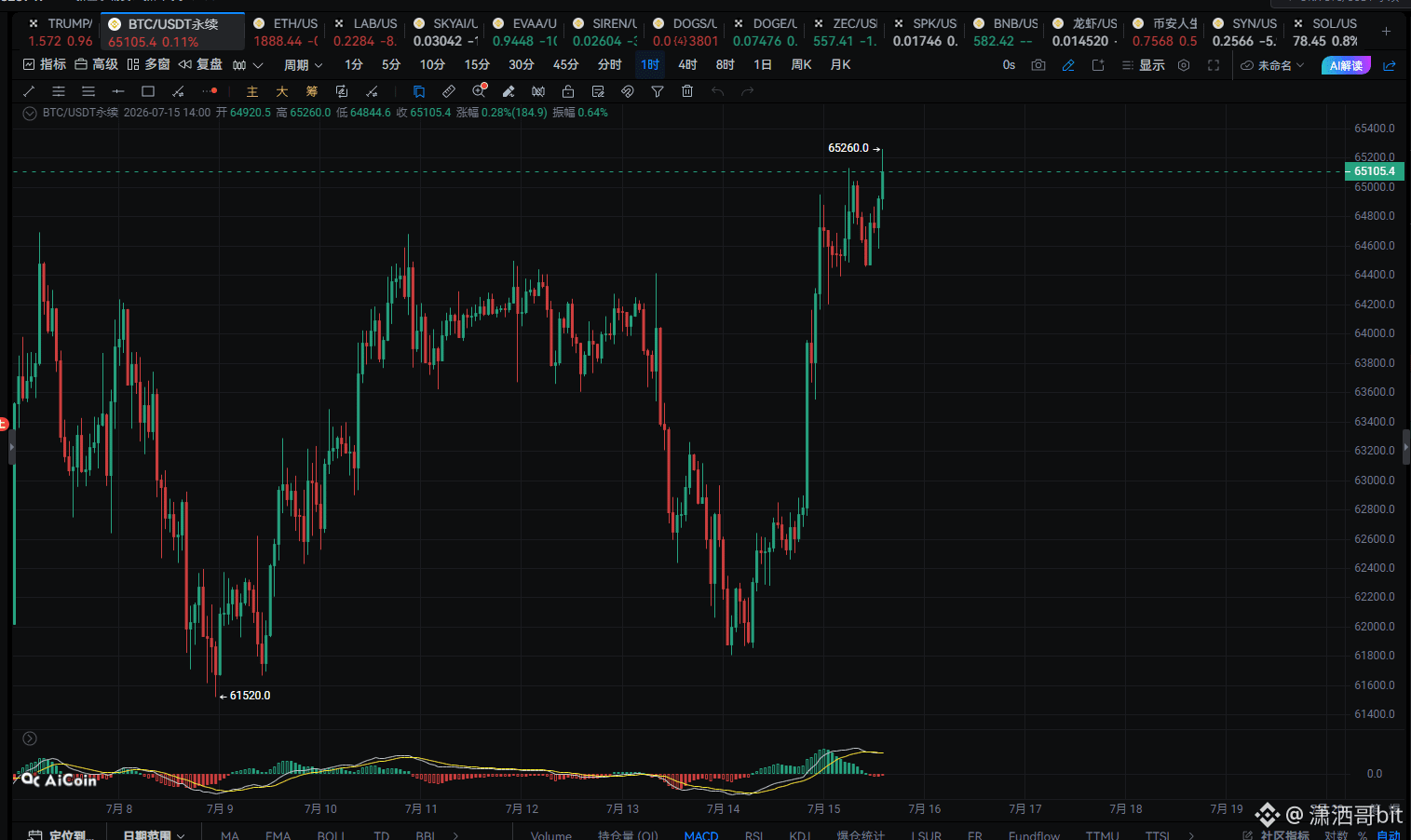Select the rectangle shape drawing tool

coord(148,91)
